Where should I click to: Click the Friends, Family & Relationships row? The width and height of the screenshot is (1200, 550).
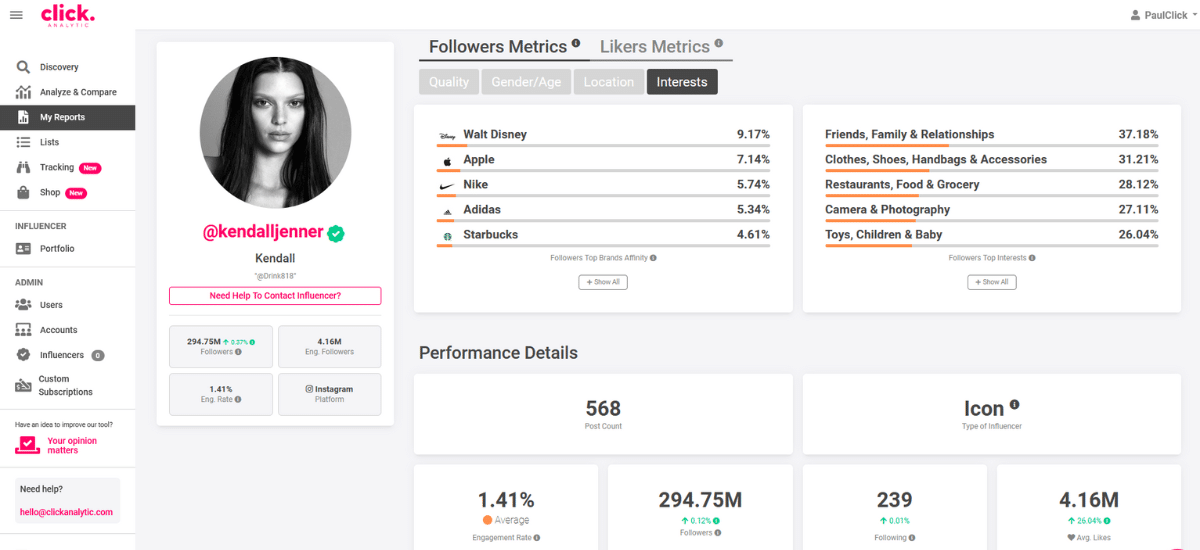coord(992,135)
